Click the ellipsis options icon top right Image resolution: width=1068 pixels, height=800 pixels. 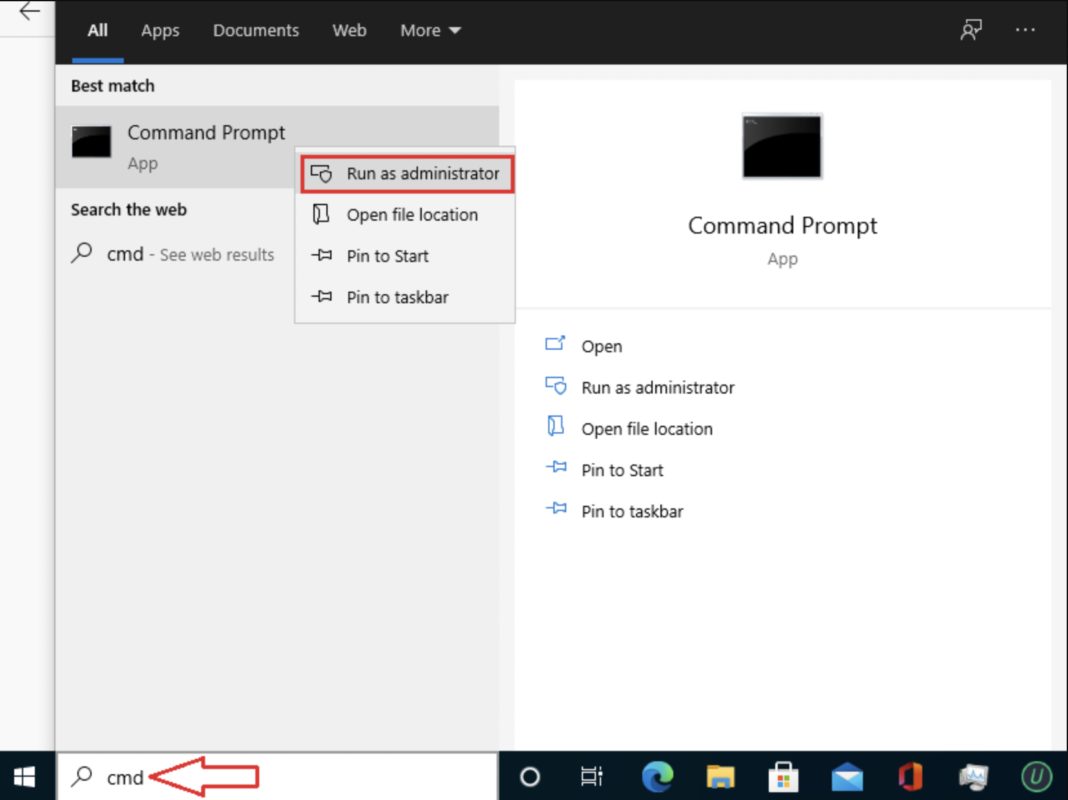point(1025,30)
